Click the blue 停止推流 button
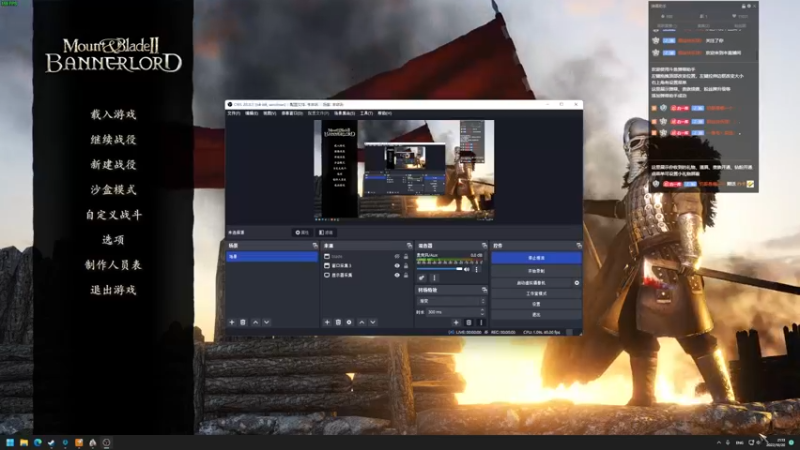The width and height of the screenshot is (800, 450). 536,258
